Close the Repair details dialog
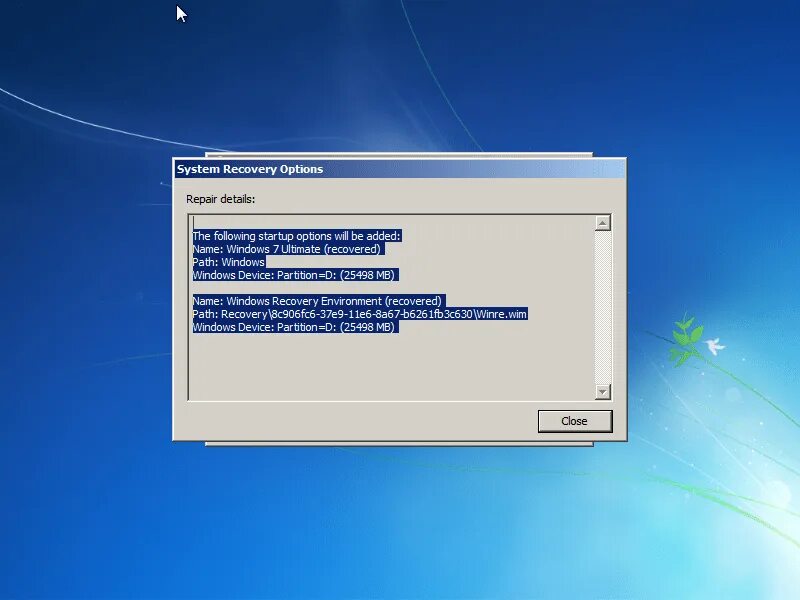800x600 pixels. click(575, 421)
